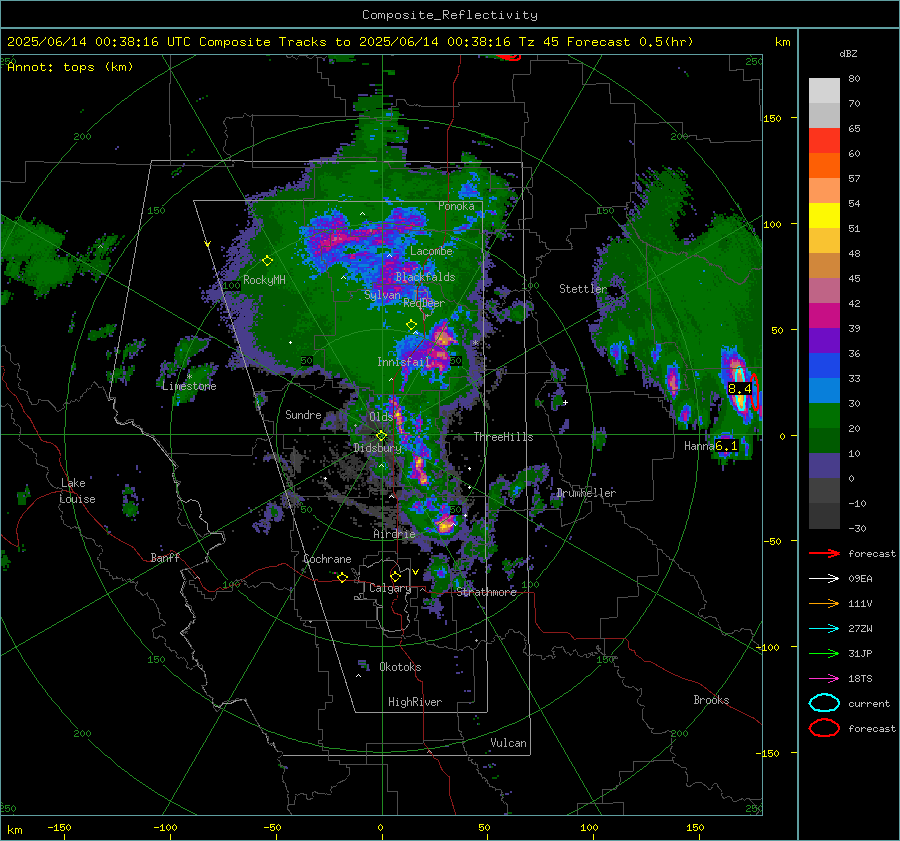Click the Okotoks city label
This screenshot has height=841, width=900.
click(400, 667)
